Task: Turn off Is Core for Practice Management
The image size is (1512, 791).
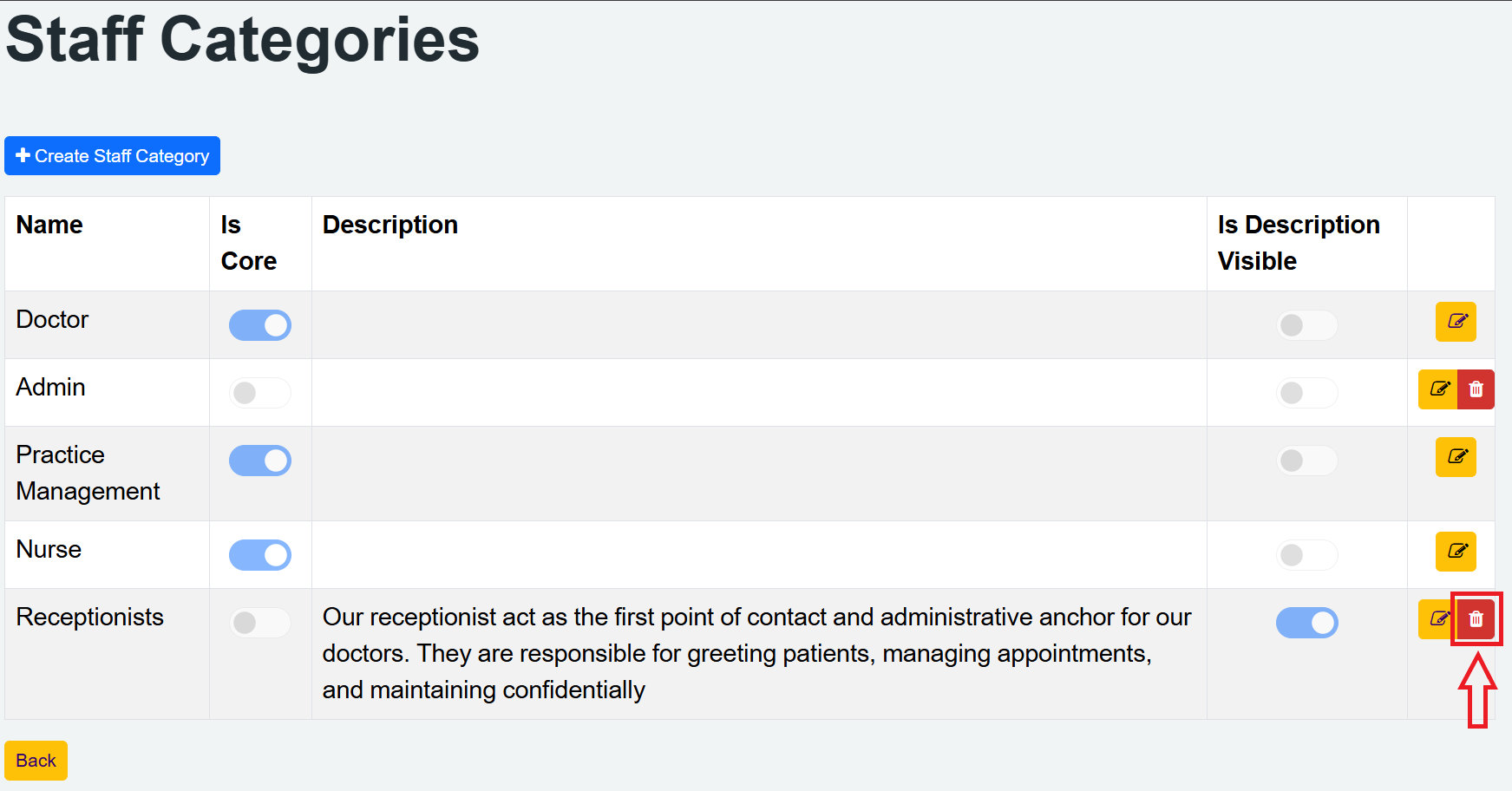Action: tap(260, 461)
